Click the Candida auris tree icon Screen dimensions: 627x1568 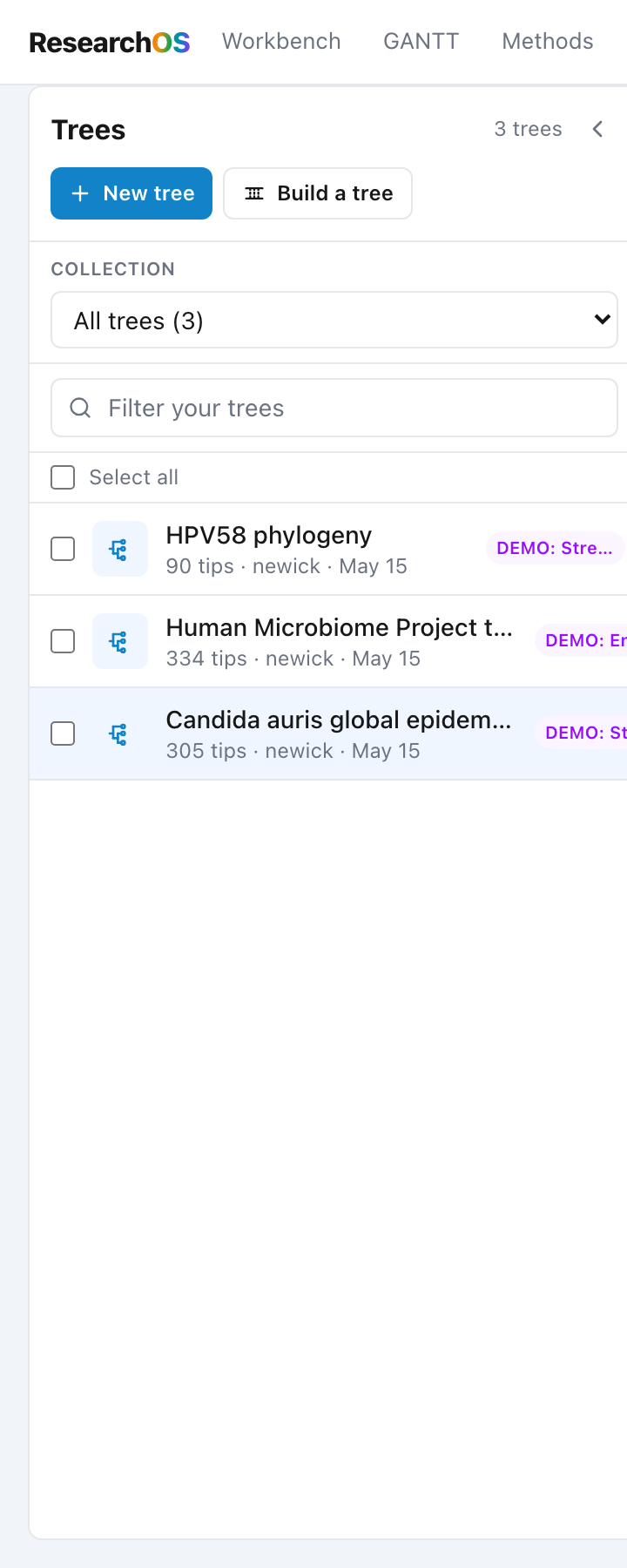point(119,733)
